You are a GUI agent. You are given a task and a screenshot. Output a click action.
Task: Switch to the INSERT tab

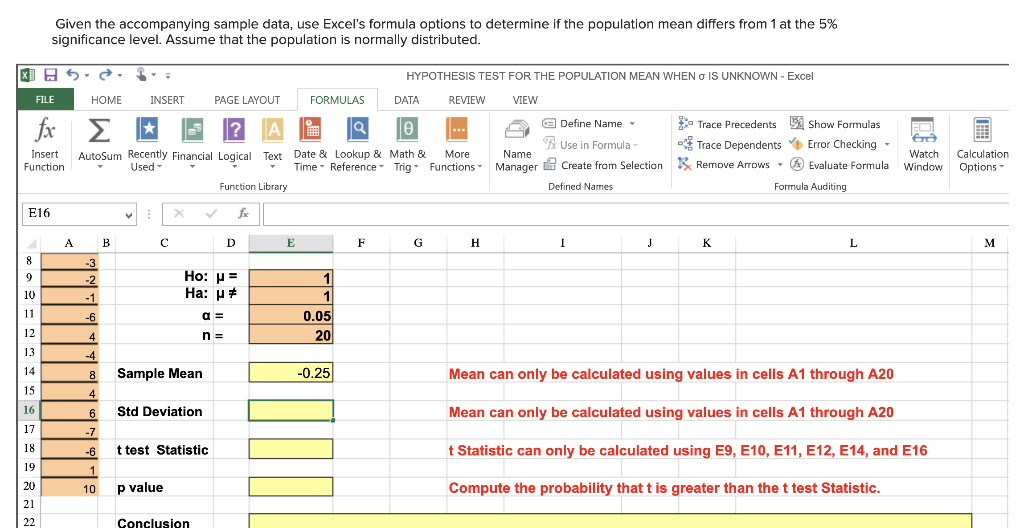[167, 100]
